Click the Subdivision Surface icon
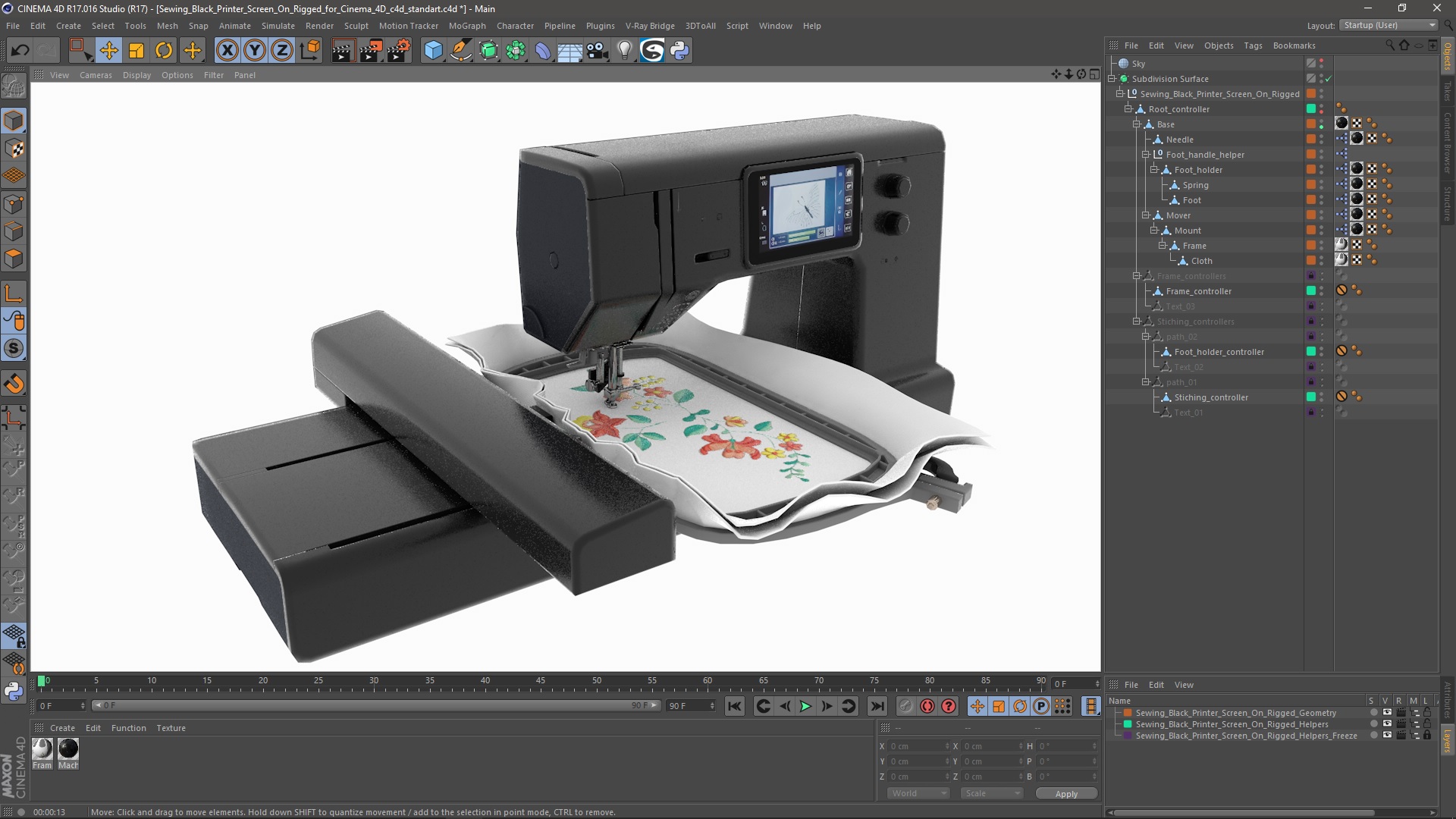The image size is (1456, 819). (1128, 78)
